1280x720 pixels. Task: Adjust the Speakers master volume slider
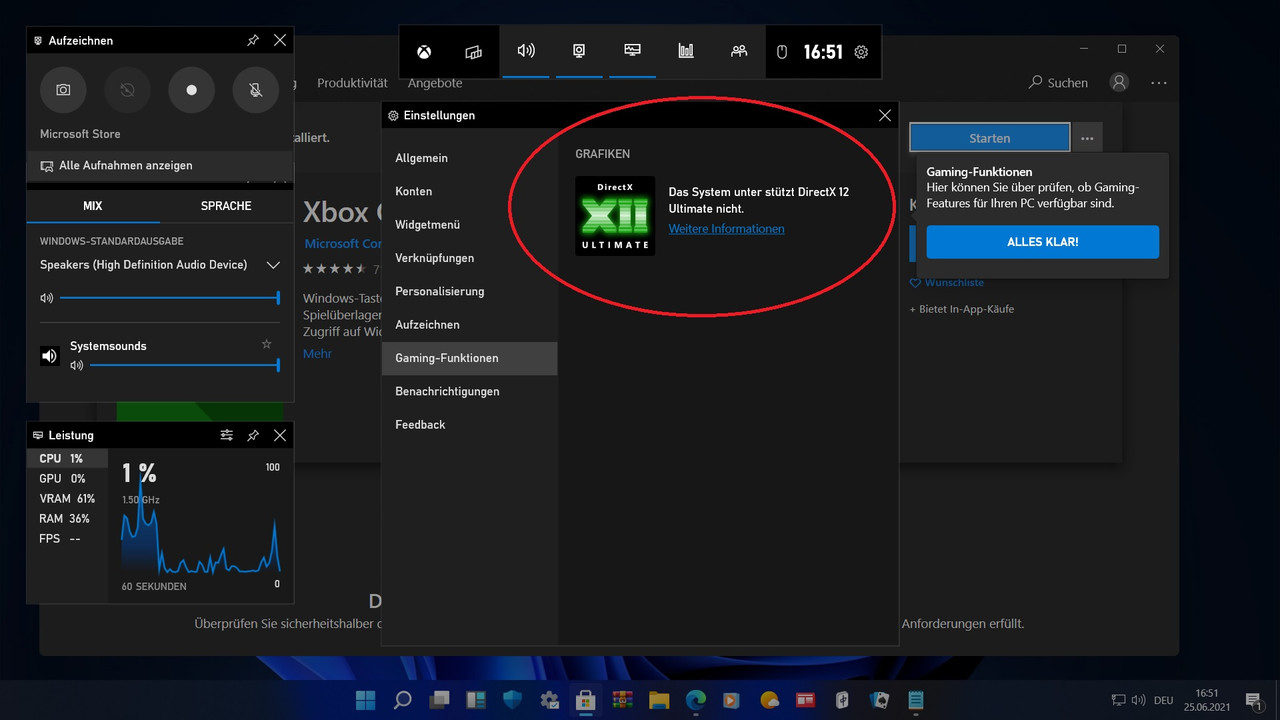(x=169, y=298)
